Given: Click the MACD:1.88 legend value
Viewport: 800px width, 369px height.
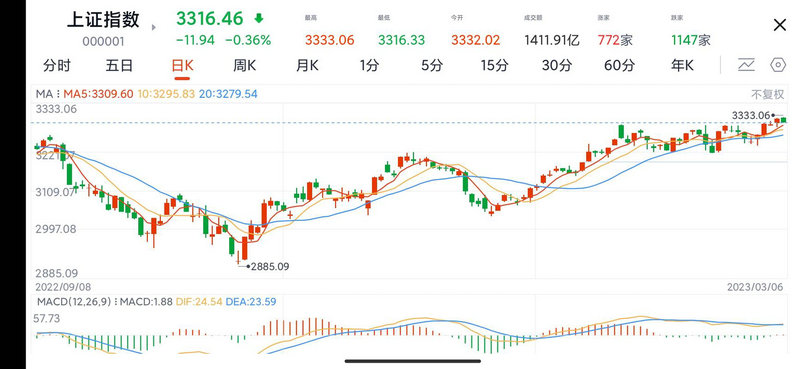Looking at the screenshot, I should [145, 302].
